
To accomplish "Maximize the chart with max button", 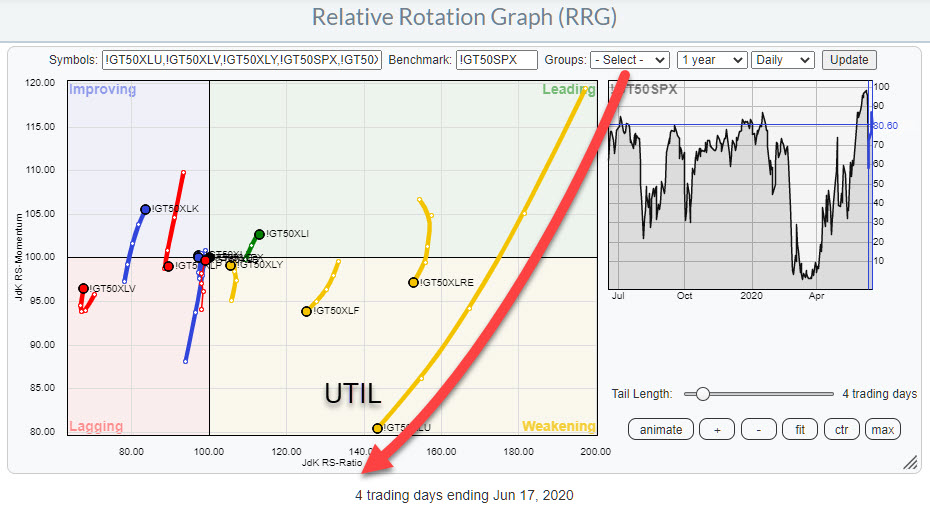I will (x=883, y=429).
